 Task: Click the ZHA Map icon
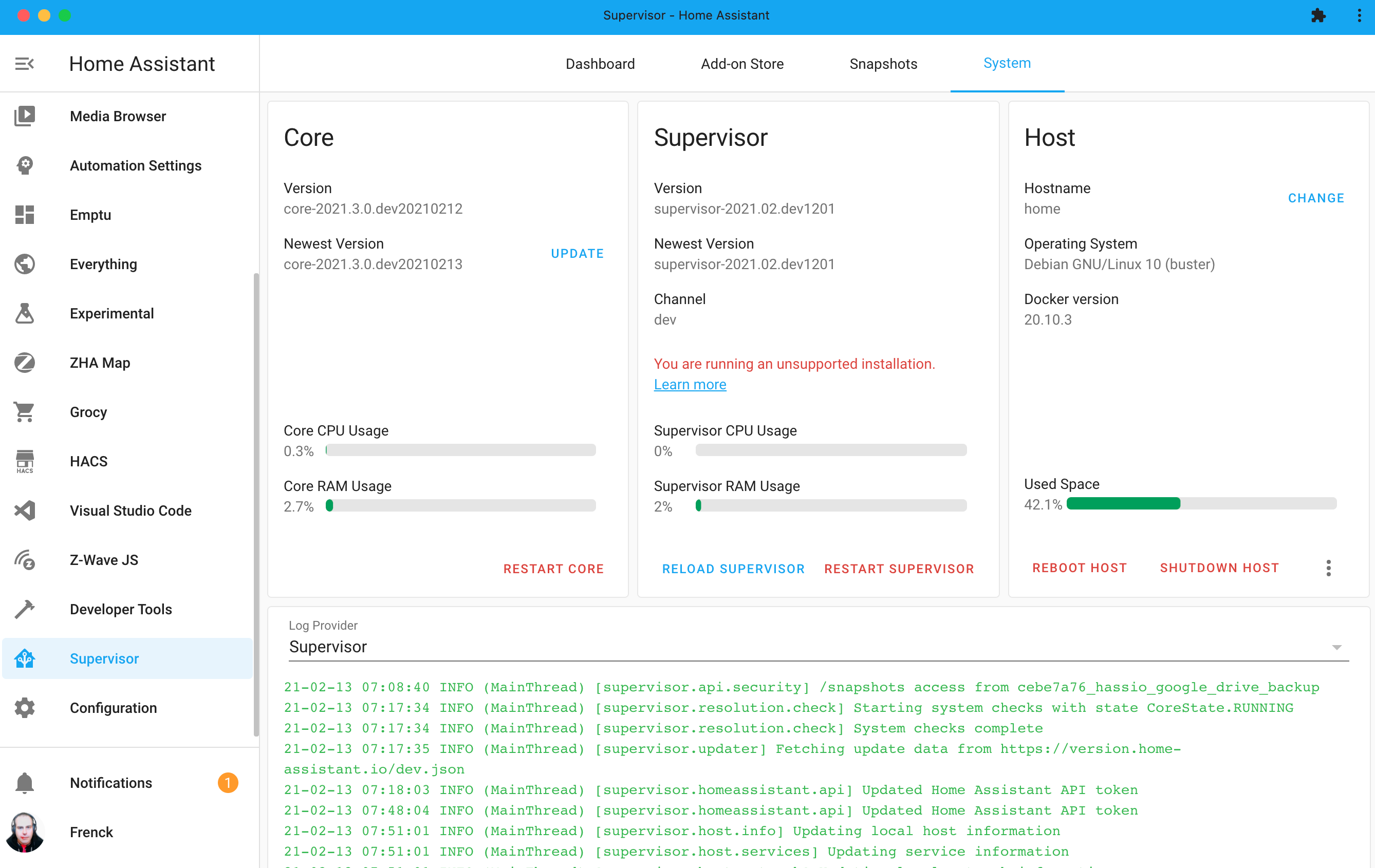tap(25, 363)
